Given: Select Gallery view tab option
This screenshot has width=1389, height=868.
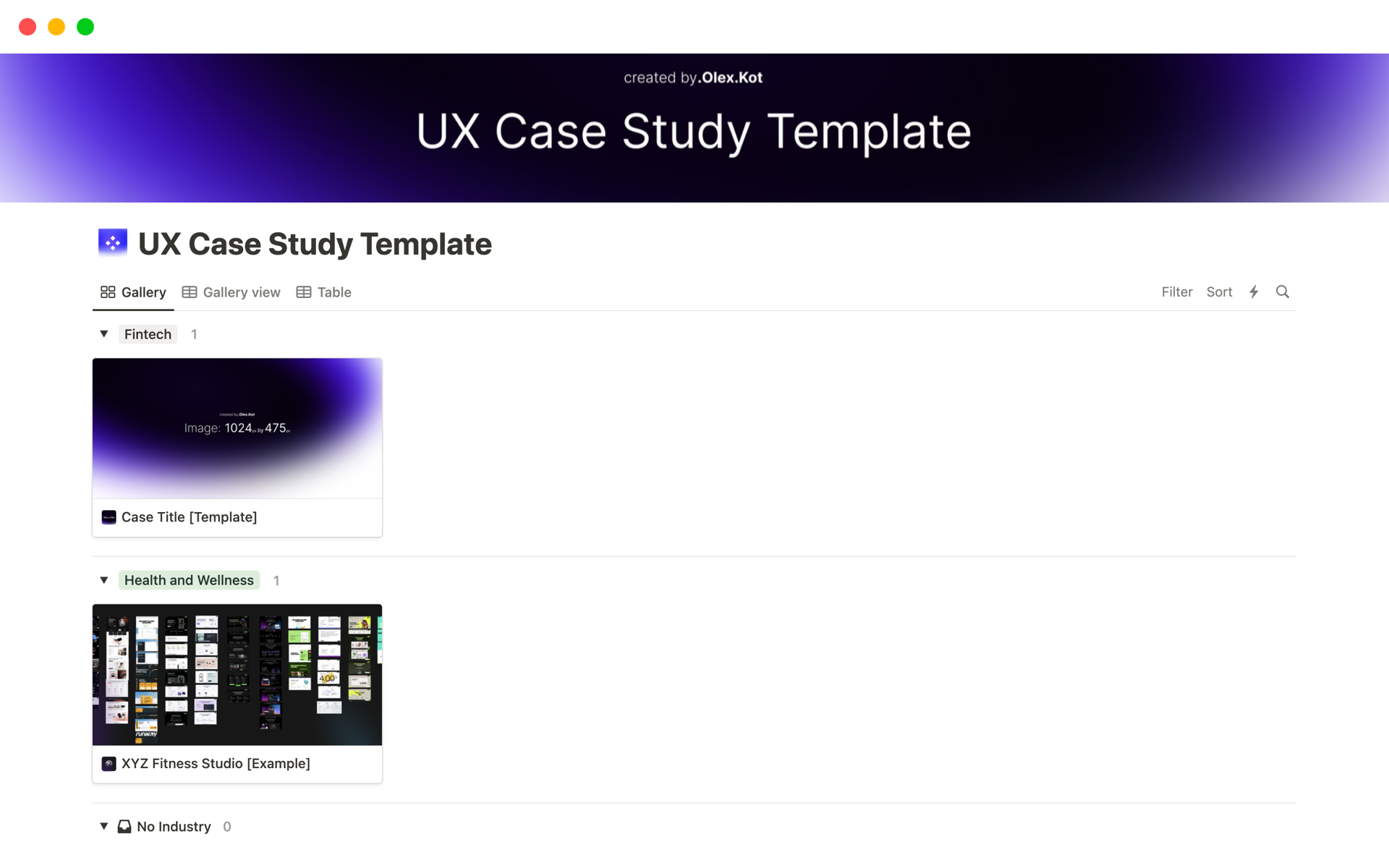Looking at the screenshot, I should 231,292.
